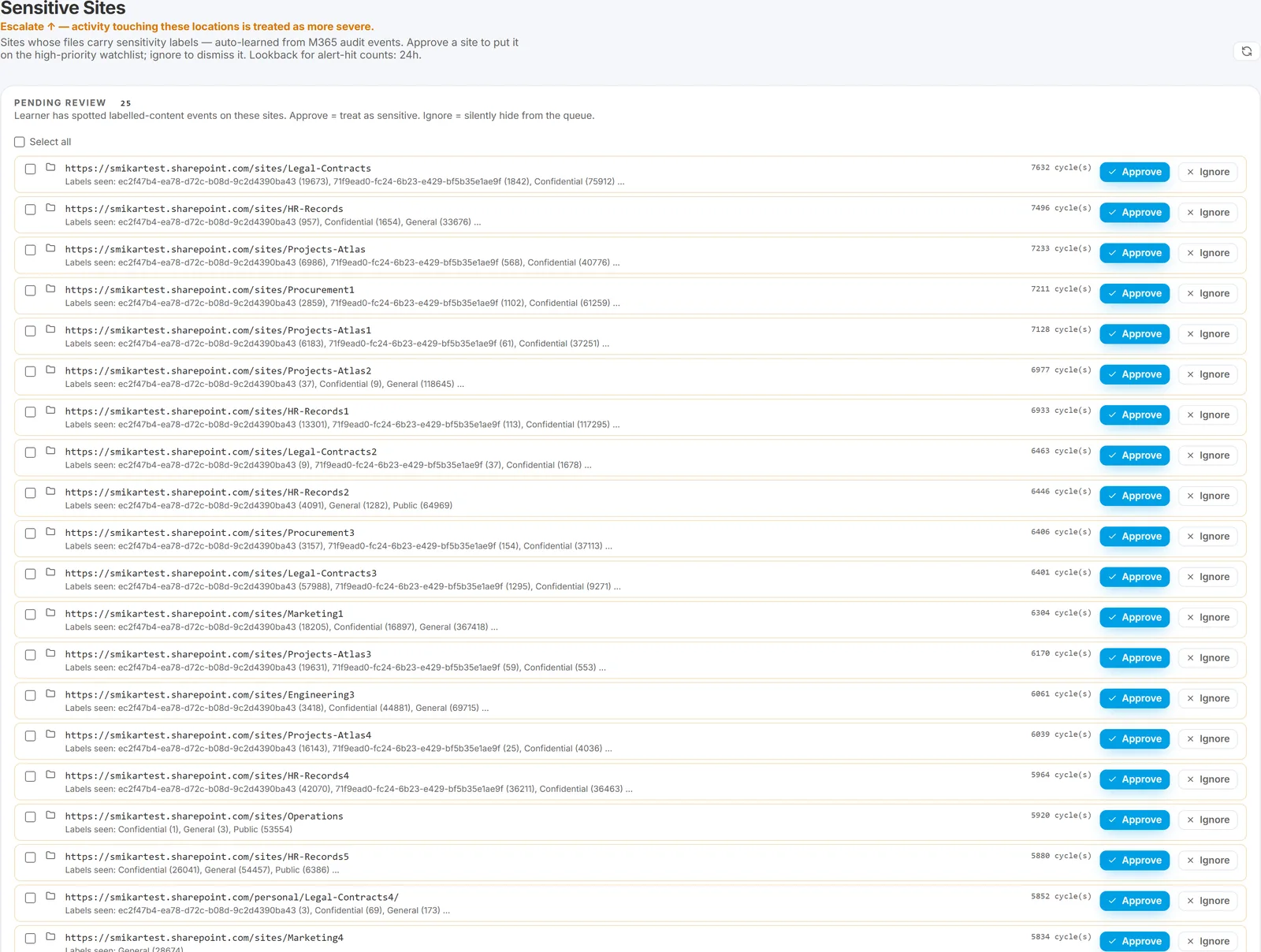
Task: Approve the Legal-Contracts site
Action: [1134, 172]
